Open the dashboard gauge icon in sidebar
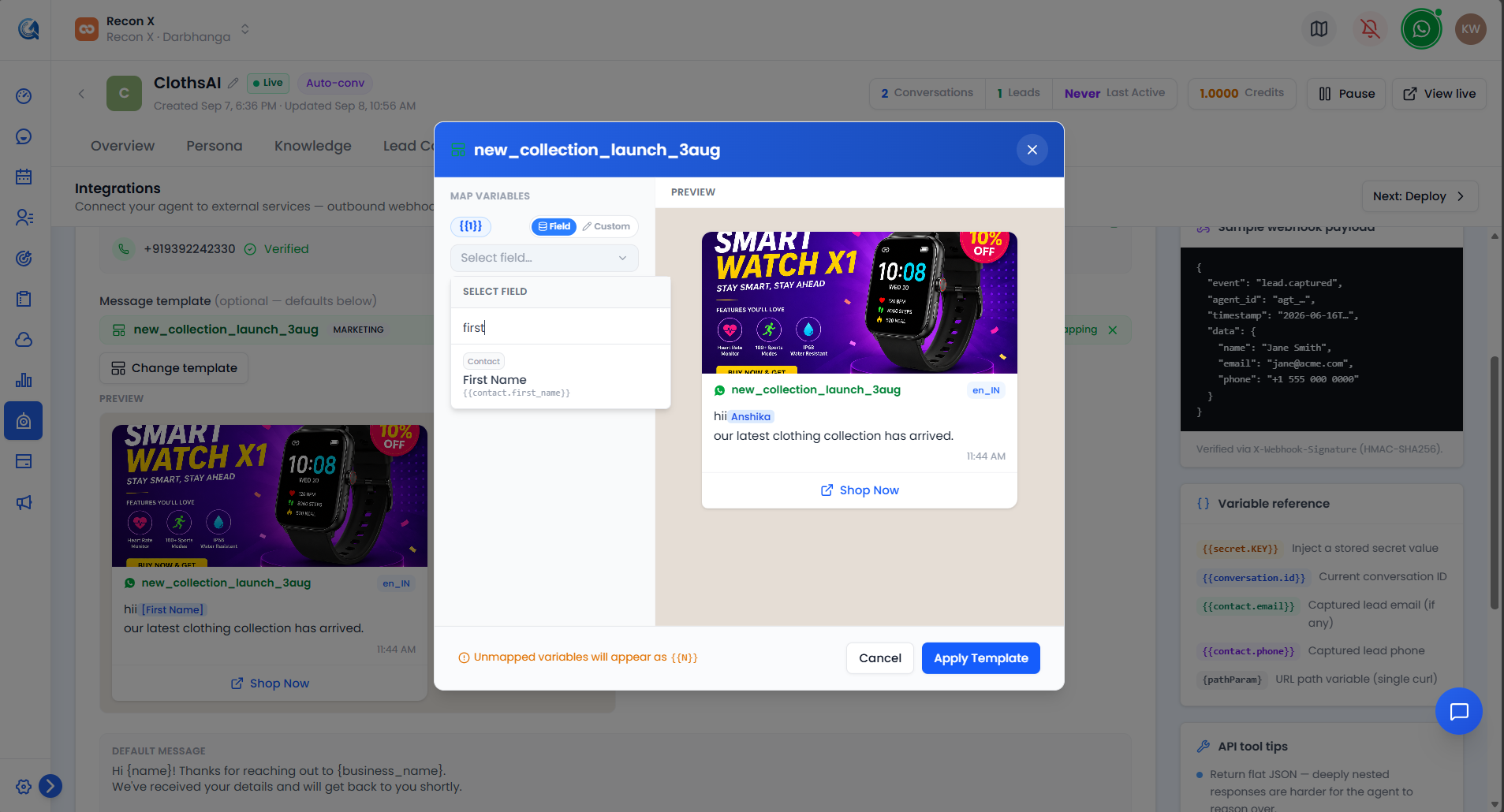 pos(24,96)
